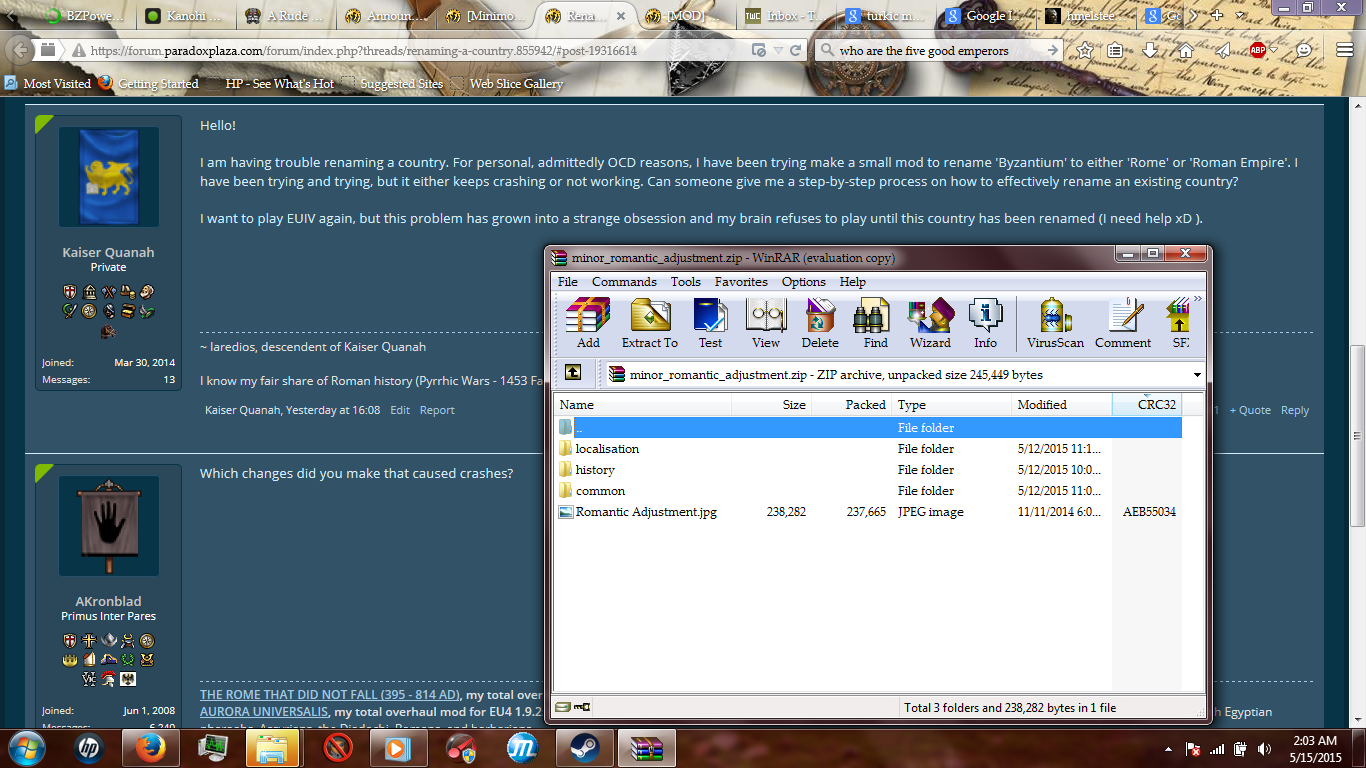Bookmark this page with the star icon
This screenshot has width=1366, height=768.
click(1084, 51)
